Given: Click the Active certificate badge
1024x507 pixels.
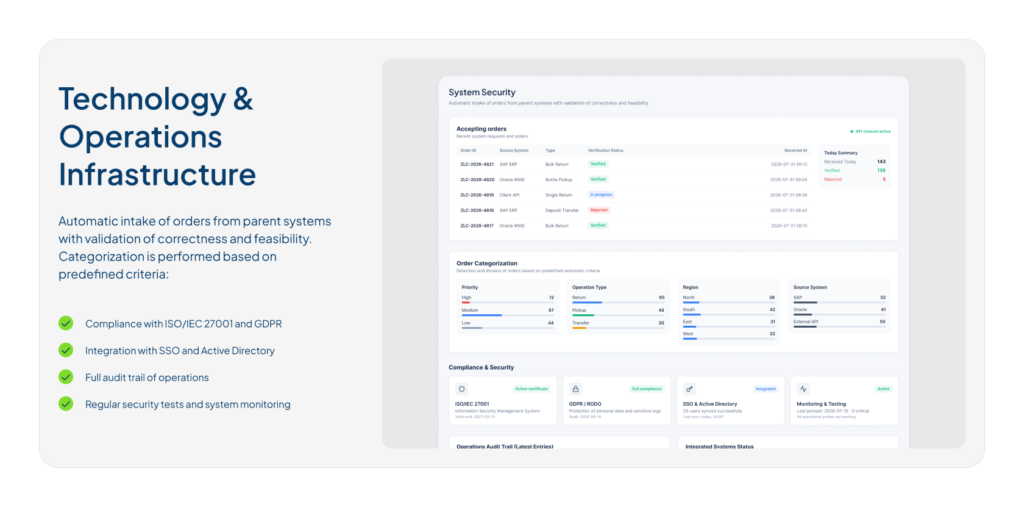Looking at the screenshot, I should coord(532,389).
